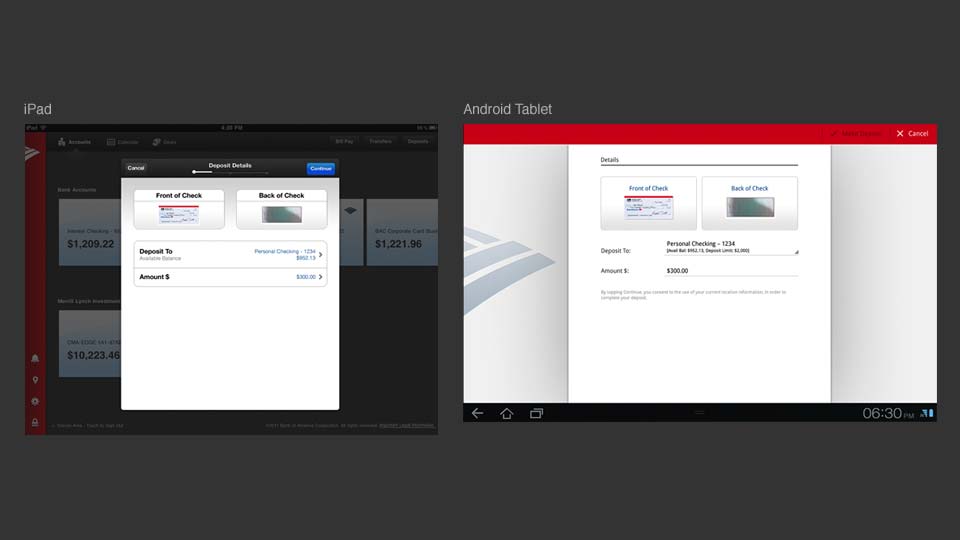
Task: Tap the graduation cap icon on iPad account card
Action: [350, 211]
